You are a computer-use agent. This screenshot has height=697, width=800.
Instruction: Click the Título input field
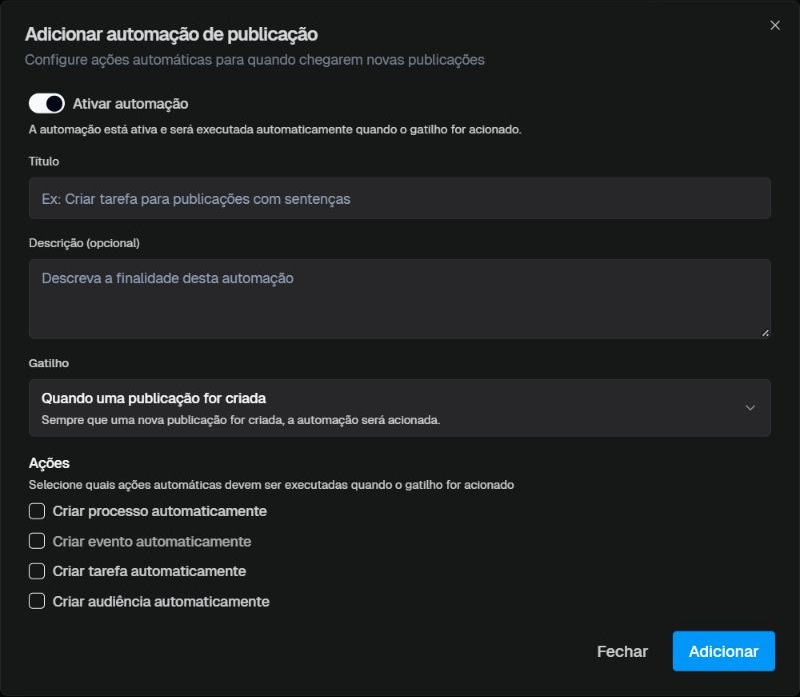click(x=399, y=198)
